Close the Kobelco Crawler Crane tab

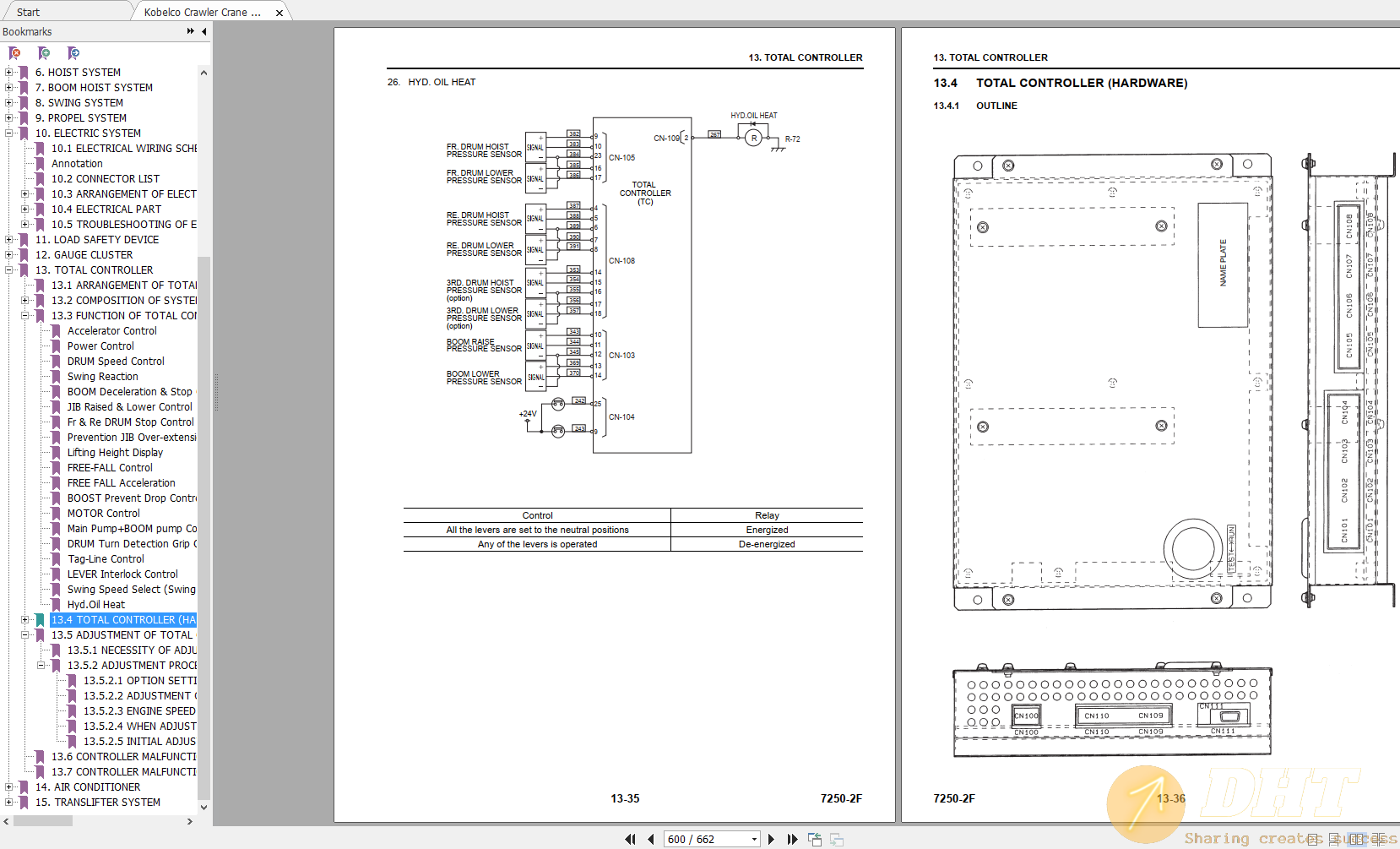[279, 13]
